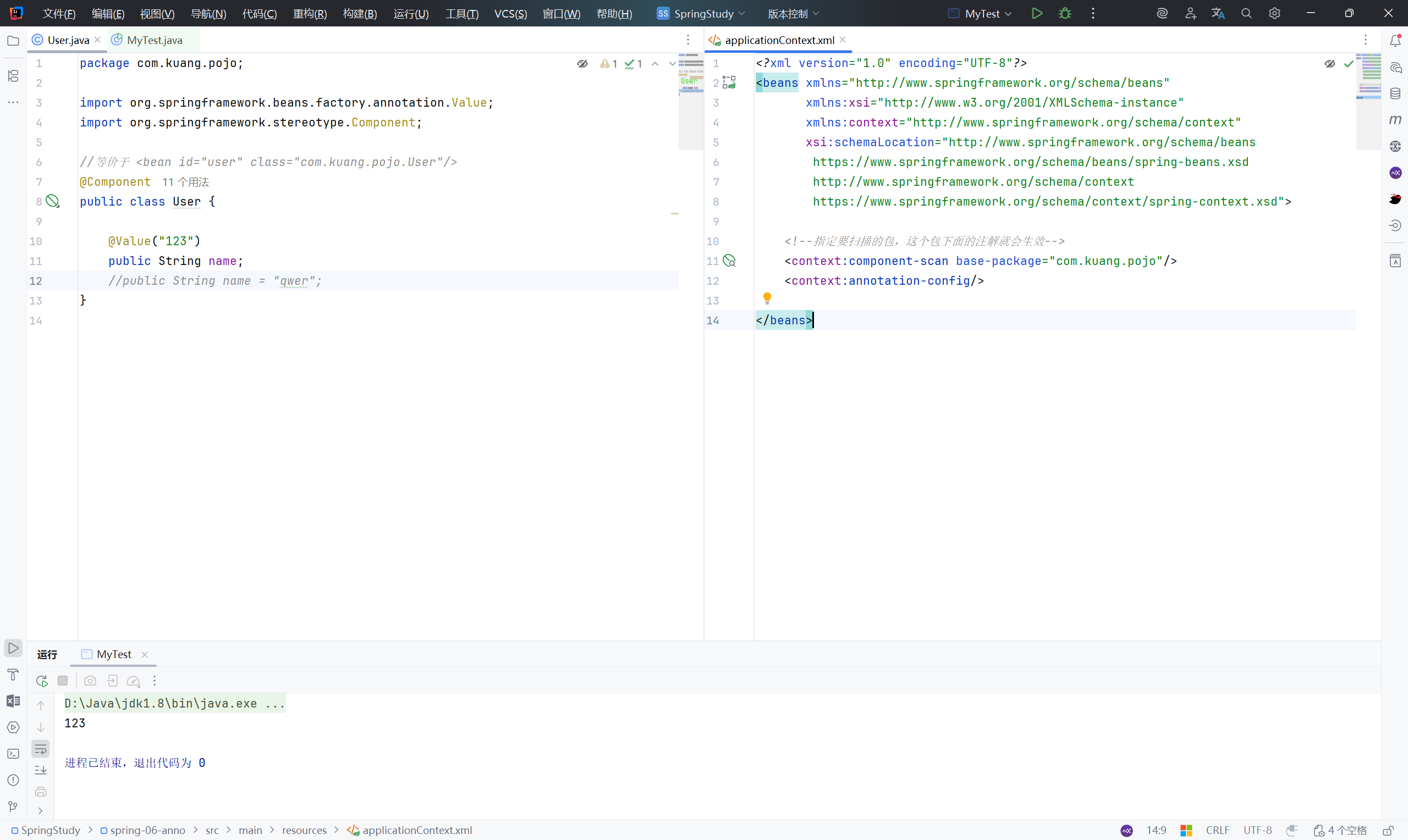Image resolution: width=1408 pixels, height=840 pixels.
Task: Click the yellow intention light bulb
Action: (767, 298)
